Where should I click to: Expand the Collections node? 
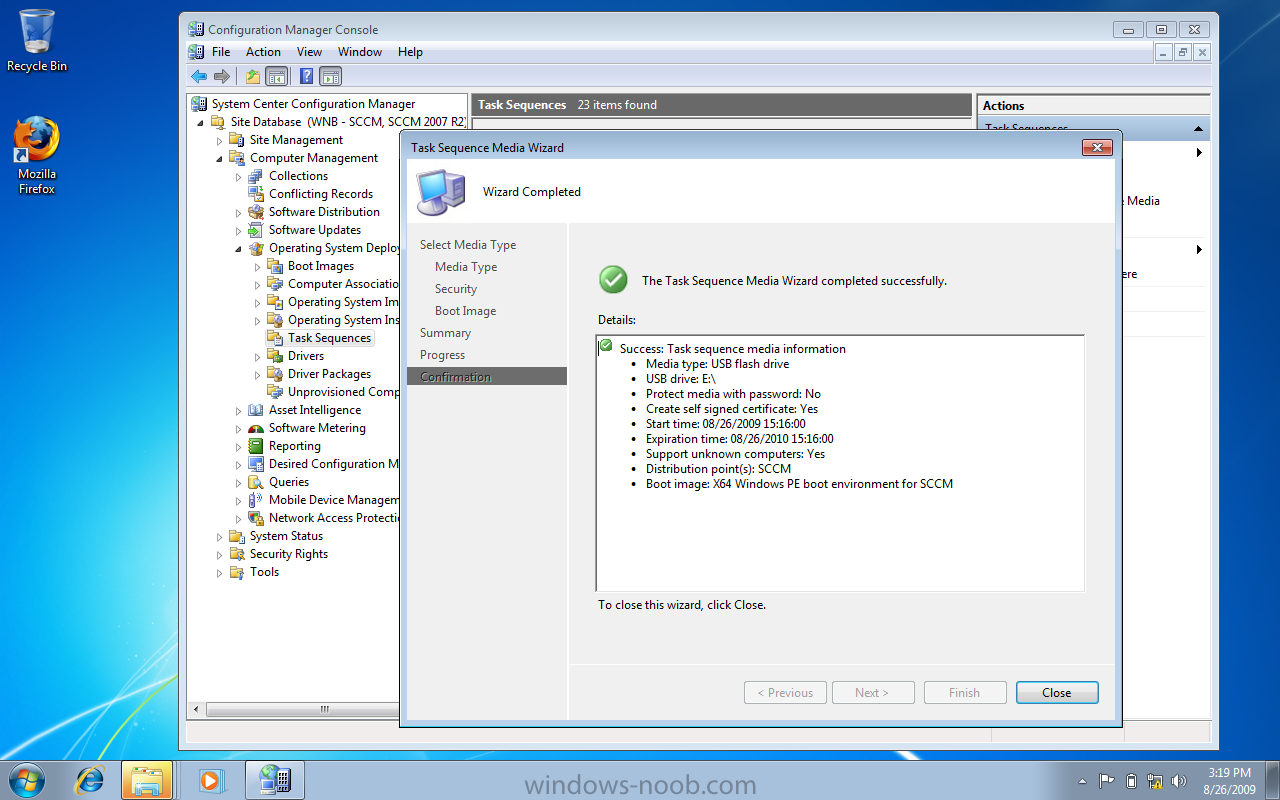[x=238, y=177]
